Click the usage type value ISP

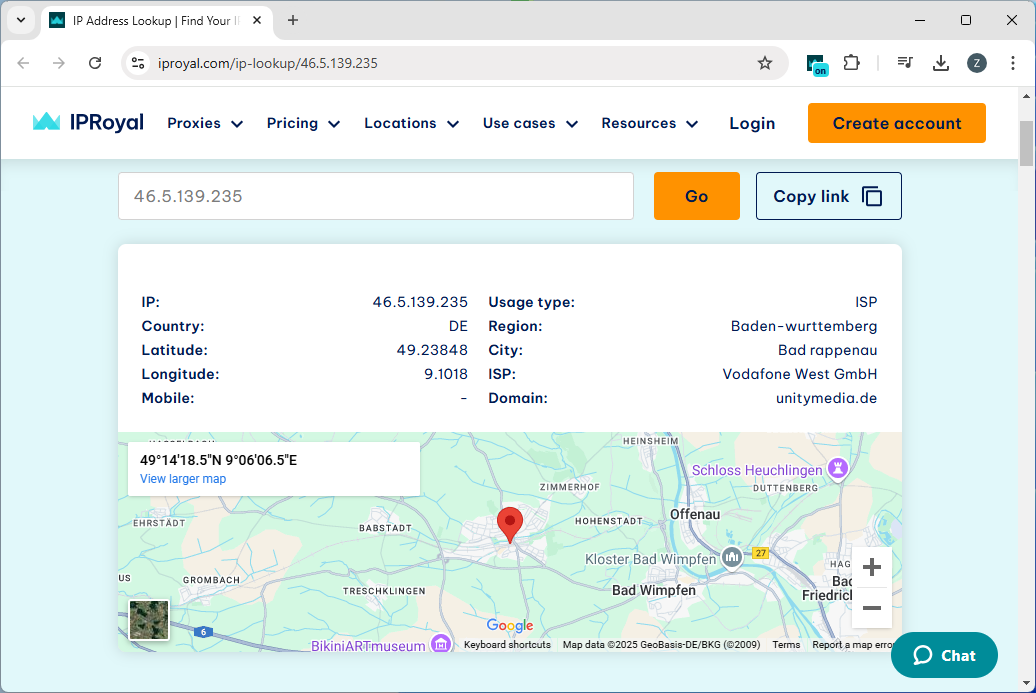point(866,302)
